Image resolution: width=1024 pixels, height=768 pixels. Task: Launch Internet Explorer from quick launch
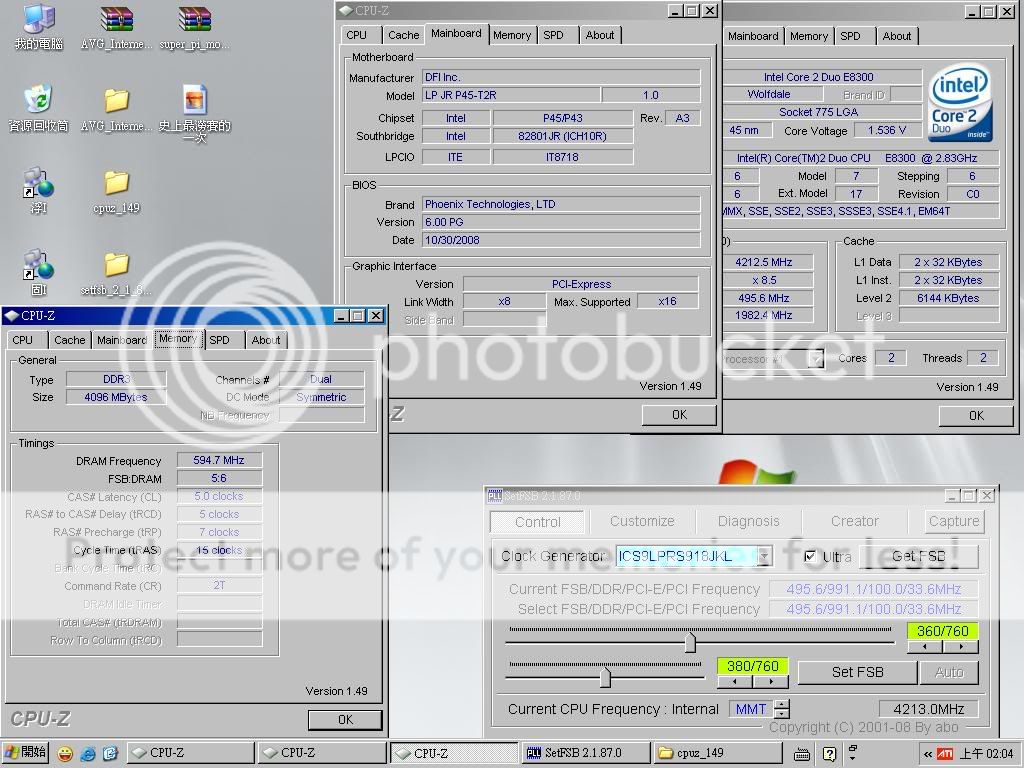click(x=88, y=754)
